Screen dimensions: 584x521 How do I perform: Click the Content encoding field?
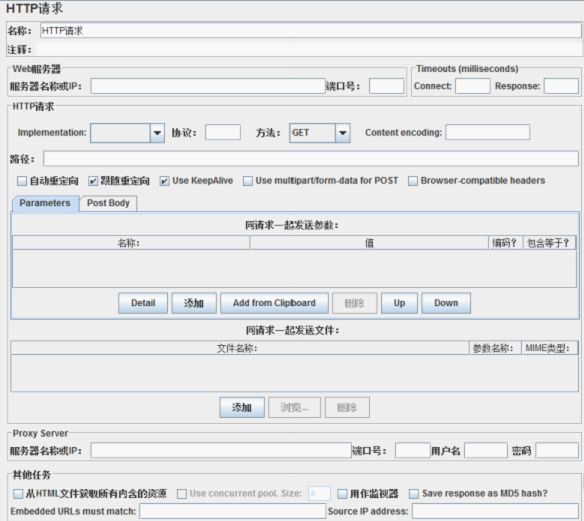(x=488, y=133)
